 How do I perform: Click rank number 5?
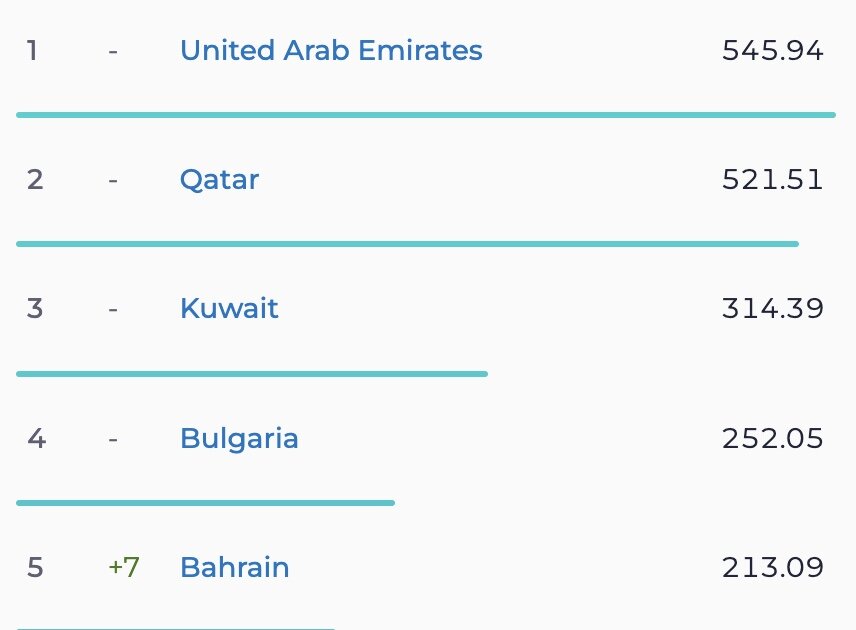point(35,568)
